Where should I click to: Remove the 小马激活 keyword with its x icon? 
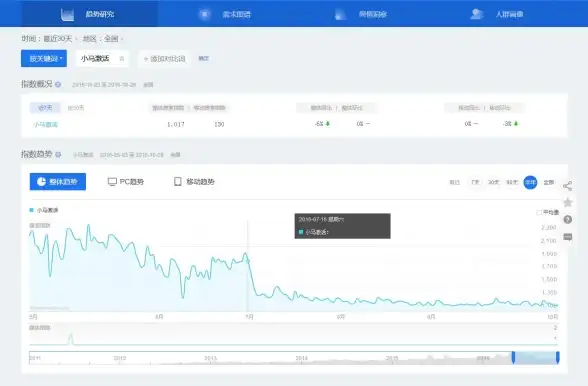(122, 59)
